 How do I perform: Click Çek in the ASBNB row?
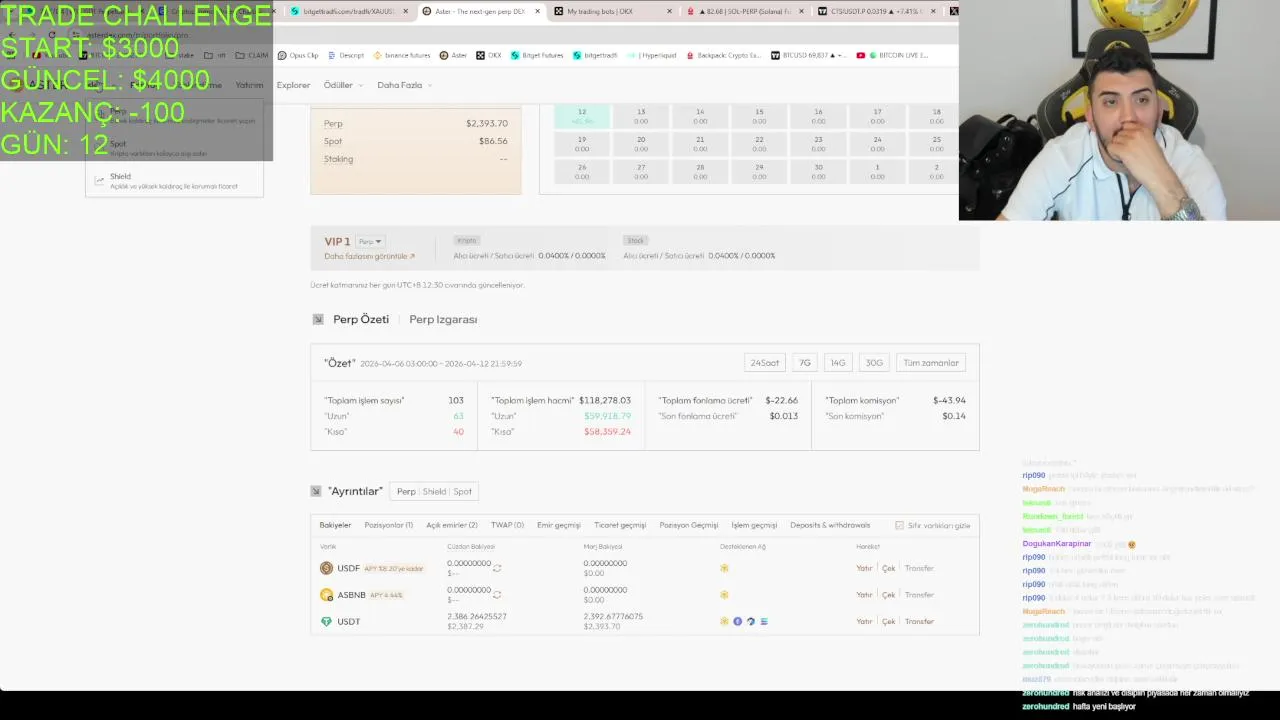pyautogui.click(x=888, y=595)
